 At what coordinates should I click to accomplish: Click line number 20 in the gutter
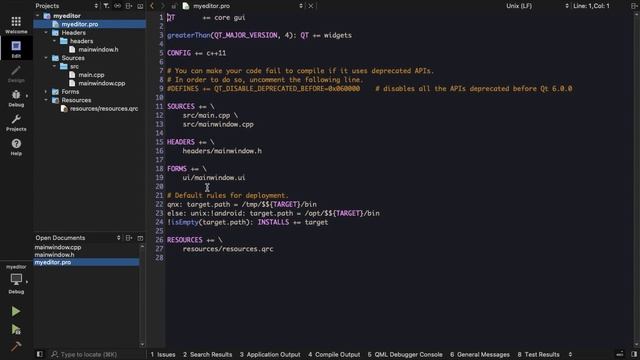[x=159, y=187]
